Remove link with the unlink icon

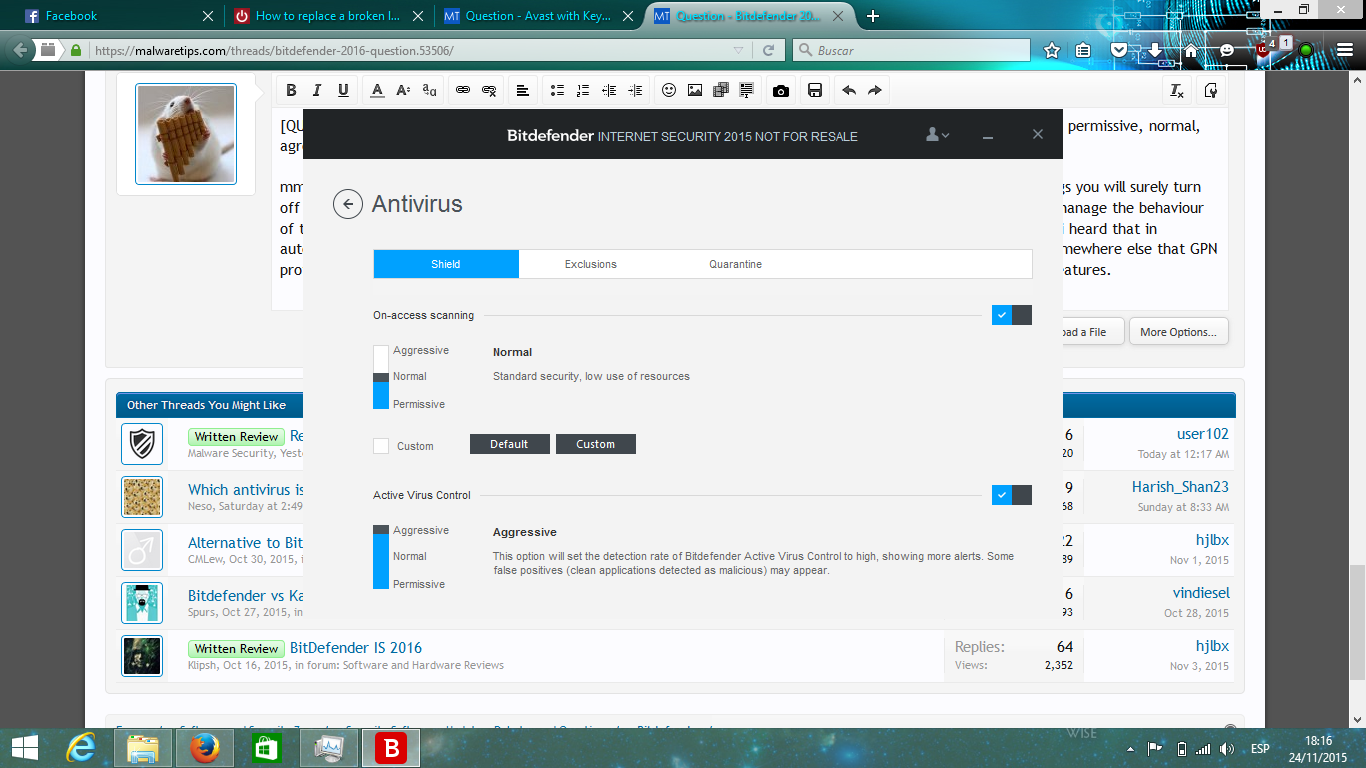pos(489,90)
